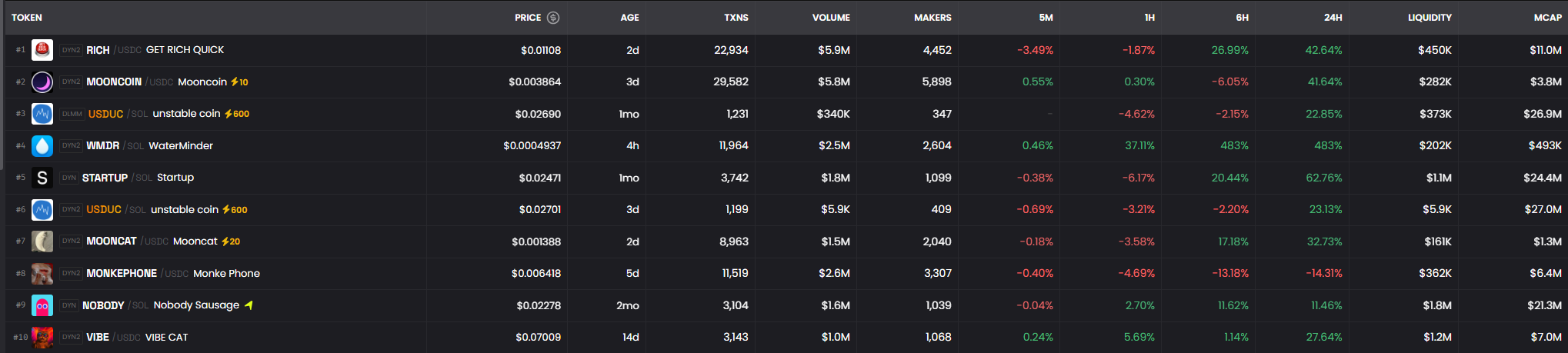
Task: Click RICH price $0.01108
Action: [541, 50]
